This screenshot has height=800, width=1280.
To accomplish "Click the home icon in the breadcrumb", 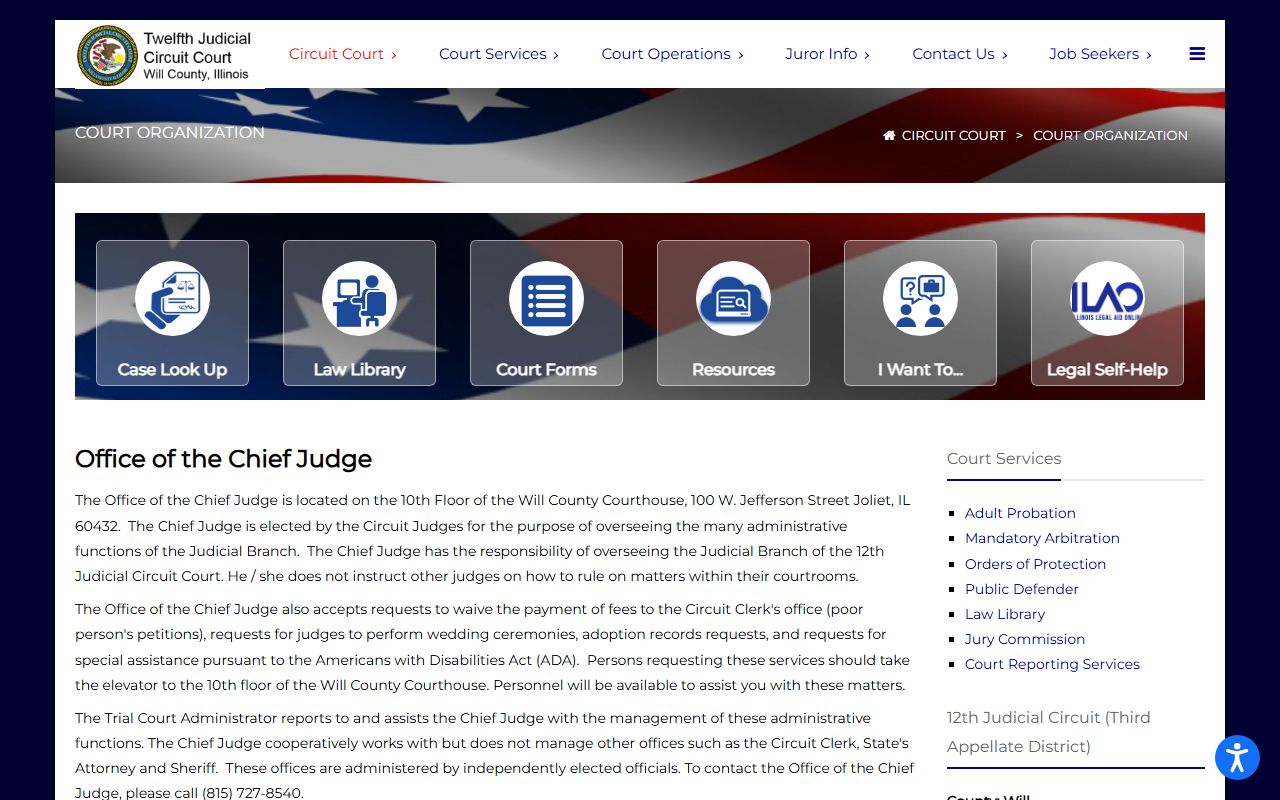I will (x=889, y=135).
